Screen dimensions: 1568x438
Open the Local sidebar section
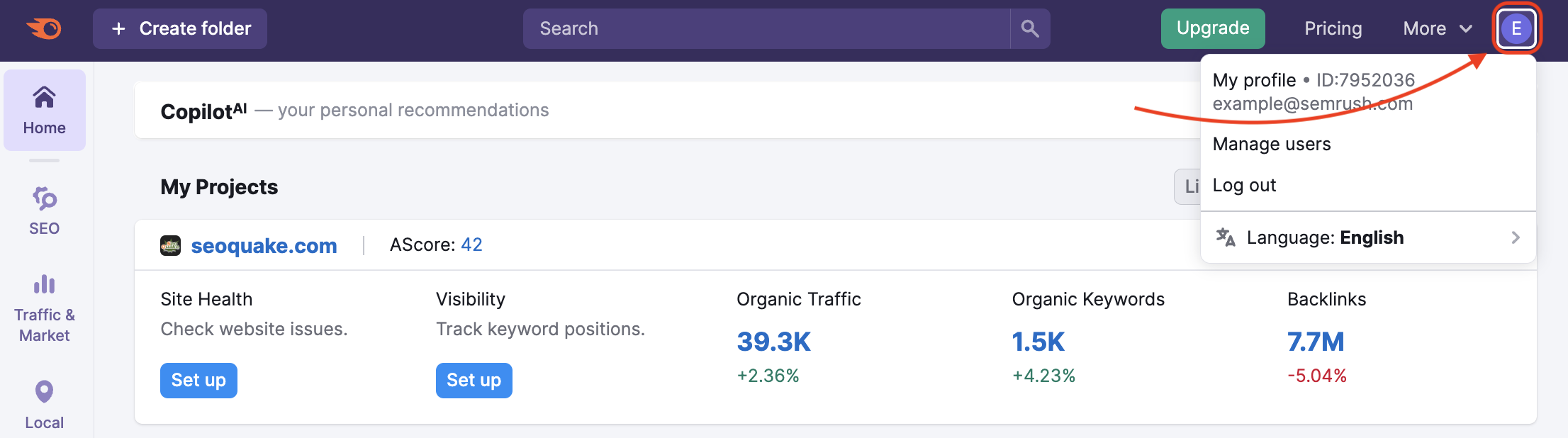(x=44, y=405)
